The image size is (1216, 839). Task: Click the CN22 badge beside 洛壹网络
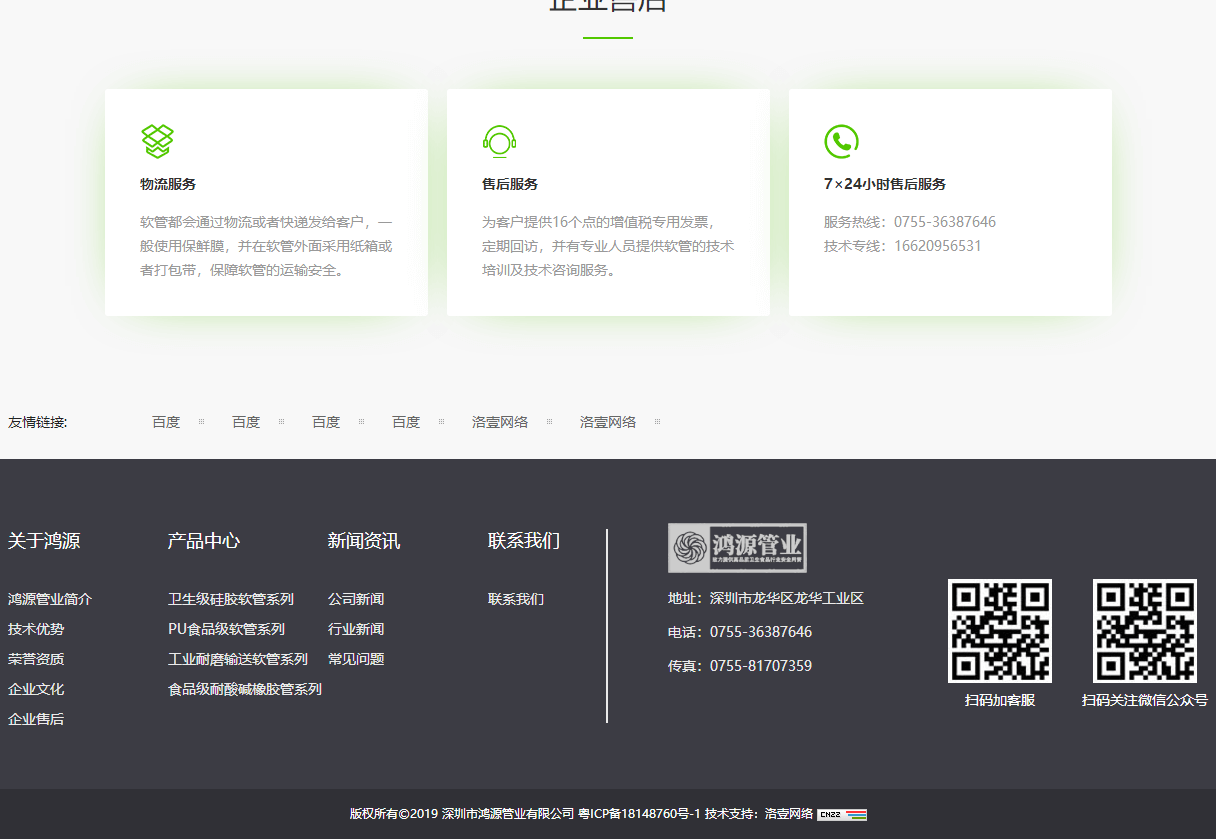[x=843, y=814]
